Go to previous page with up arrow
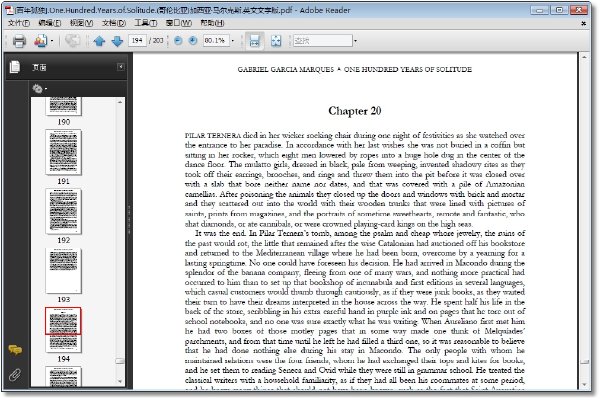This screenshot has width=600, height=400. [99, 41]
